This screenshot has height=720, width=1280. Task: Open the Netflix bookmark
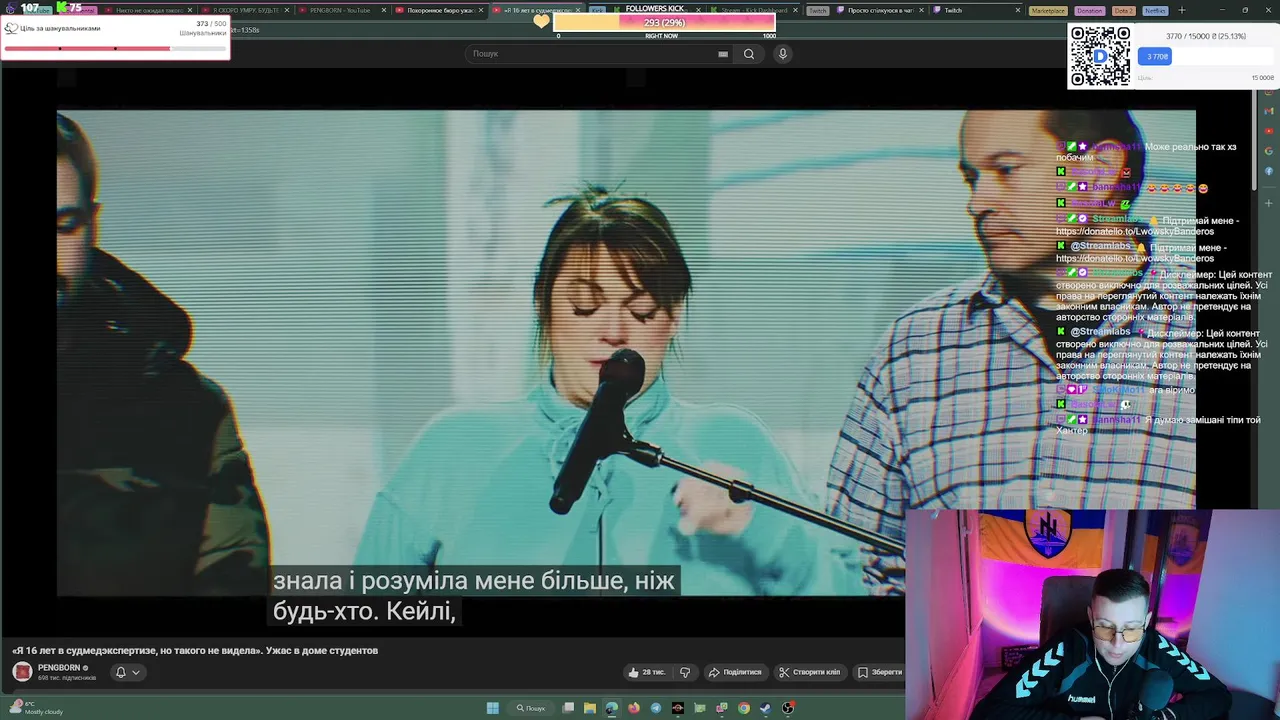[x=1155, y=10]
